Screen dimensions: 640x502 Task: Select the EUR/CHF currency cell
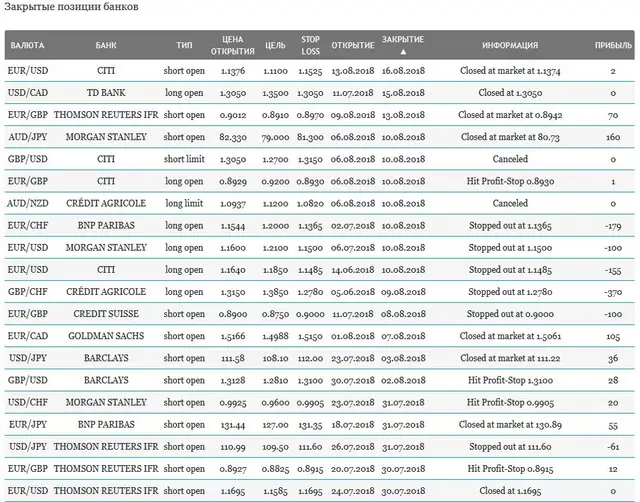tap(27, 225)
